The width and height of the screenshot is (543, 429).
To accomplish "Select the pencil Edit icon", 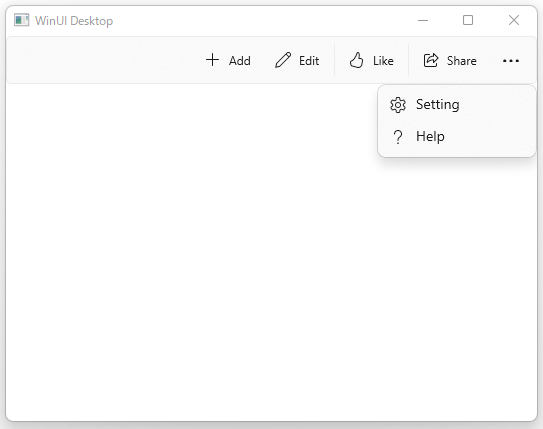I will coord(283,60).
